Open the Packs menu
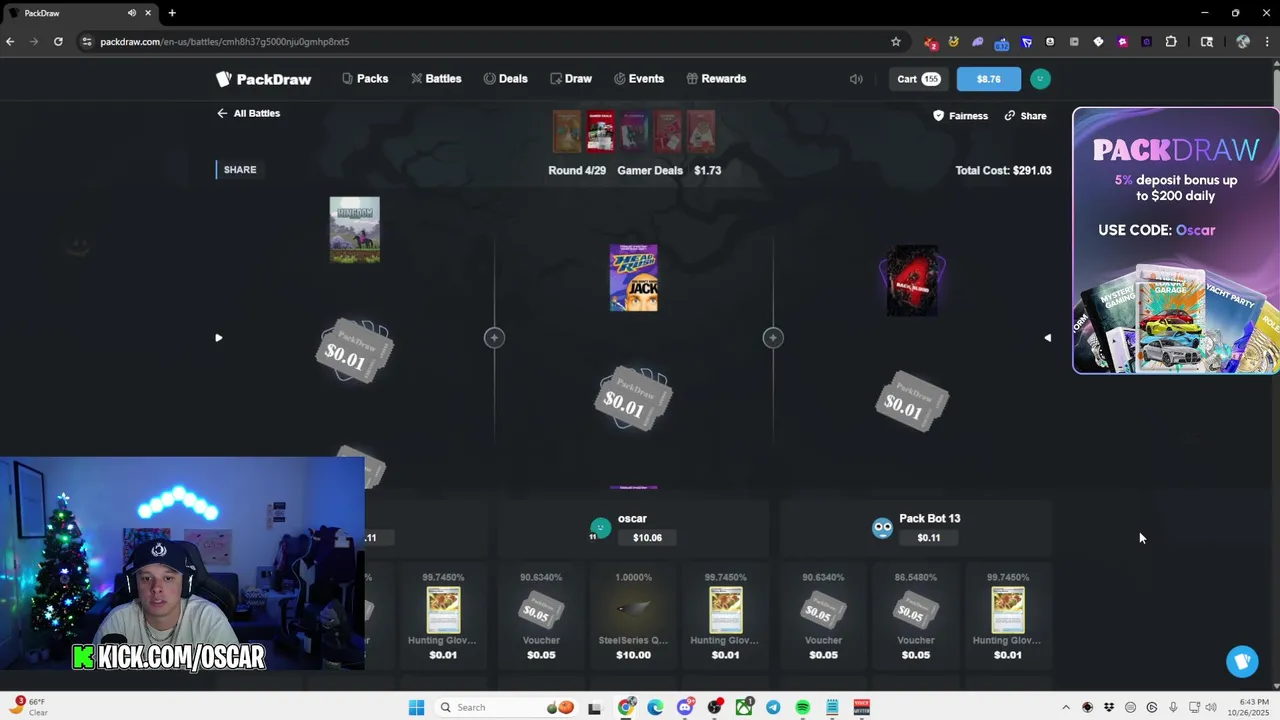Screen dimensions: 1280x720 click(365, 78)
